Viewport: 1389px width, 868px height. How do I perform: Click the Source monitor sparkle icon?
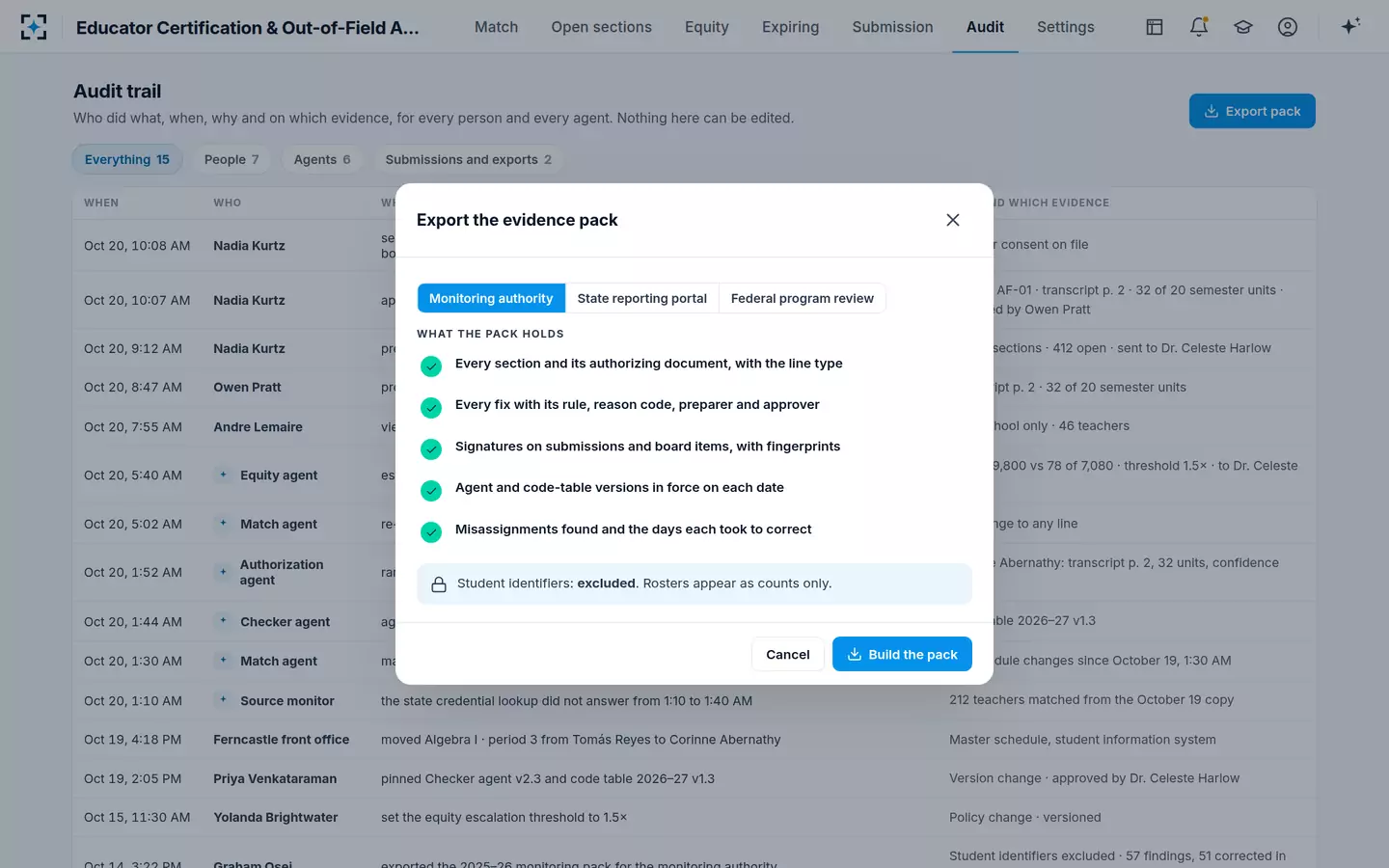coord(223,700)
